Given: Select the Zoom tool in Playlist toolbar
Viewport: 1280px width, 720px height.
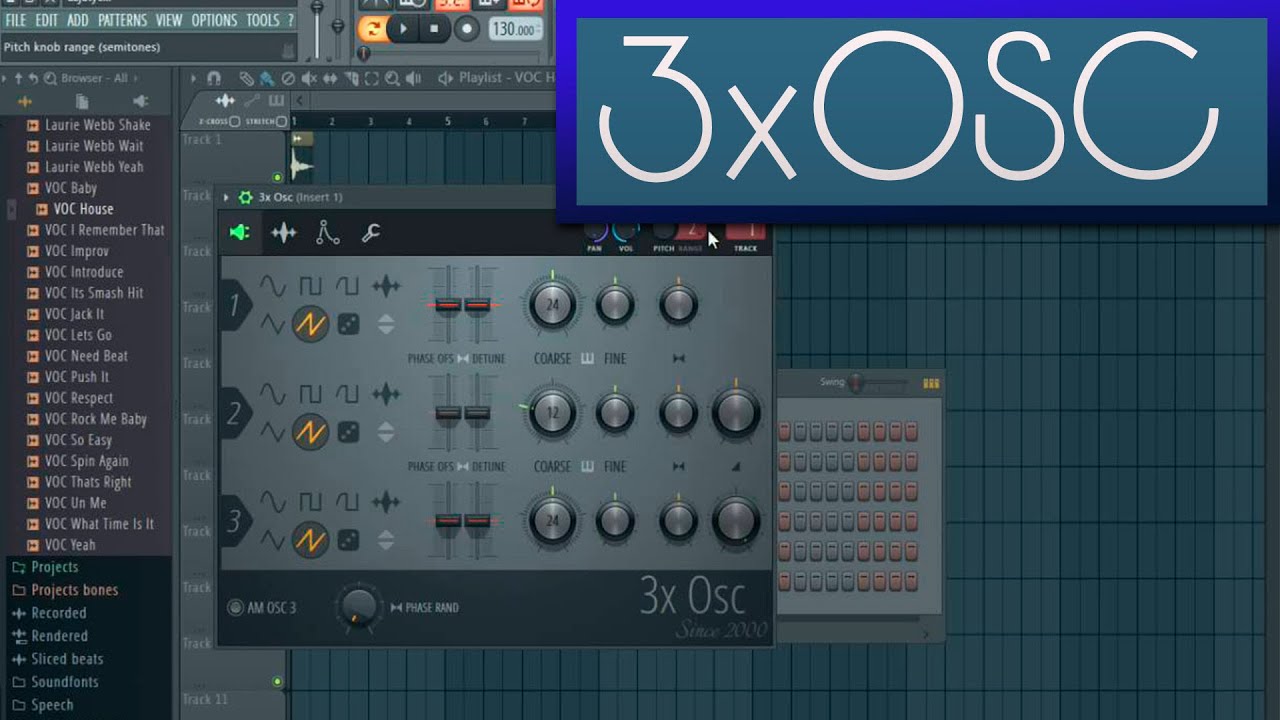Looking at the screenshot, I should [393, 78].
